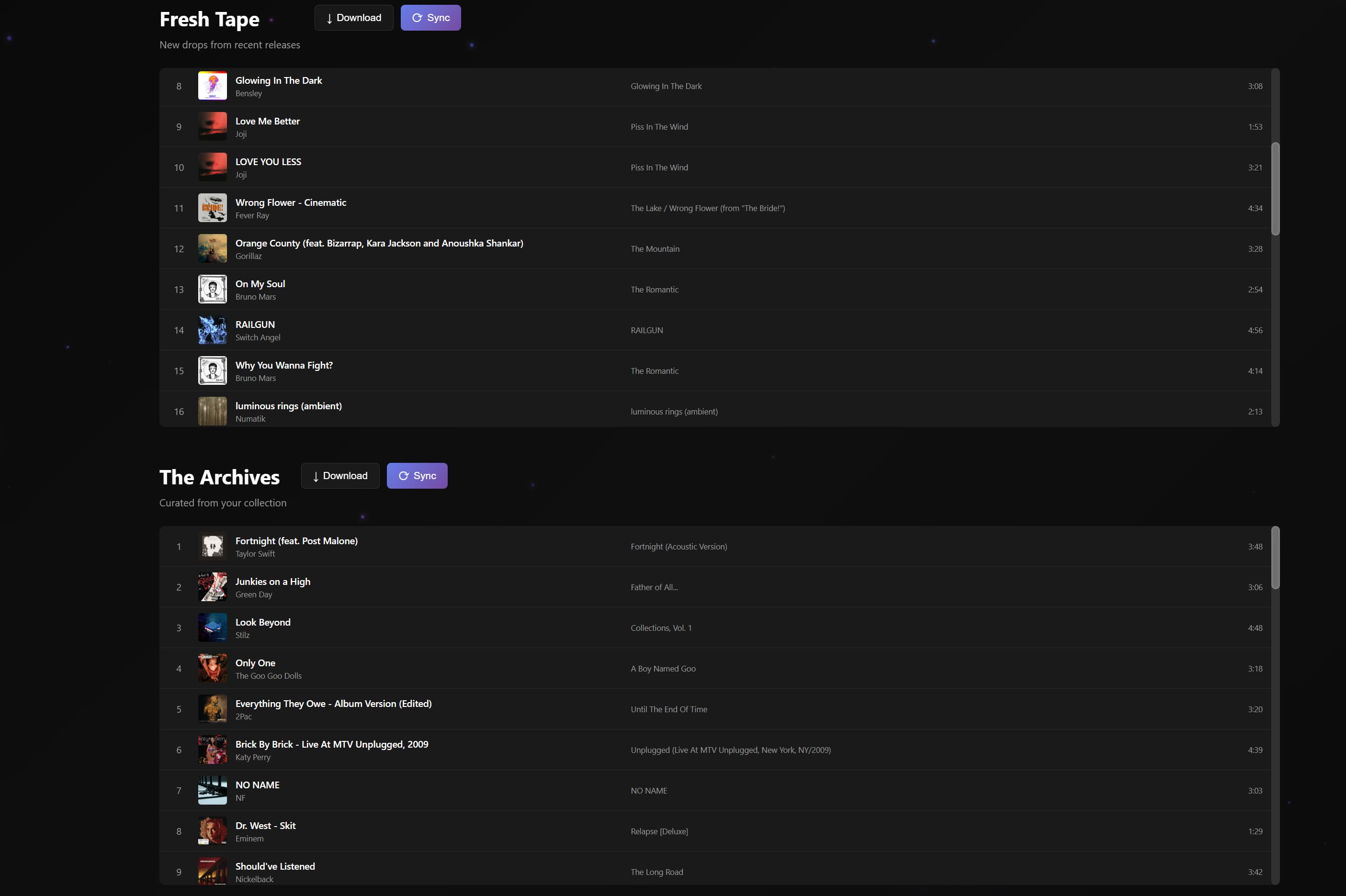Select the Fortnight cover thumbnail
Image resolution: width=1346 pixels, height=896 pixels.
click(x=213, y=546)
